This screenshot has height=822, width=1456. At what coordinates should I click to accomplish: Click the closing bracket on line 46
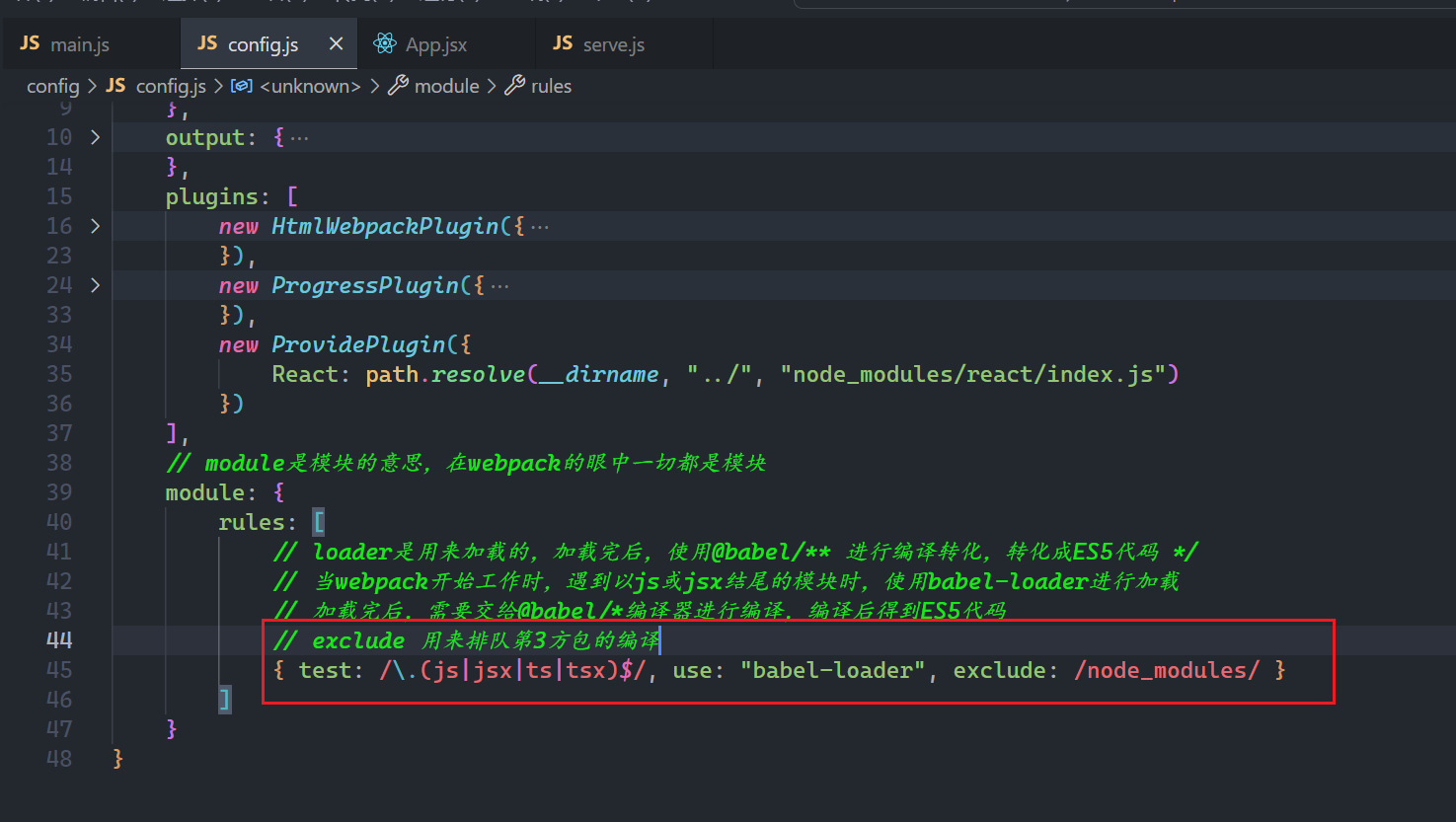(x=224, y=700)
